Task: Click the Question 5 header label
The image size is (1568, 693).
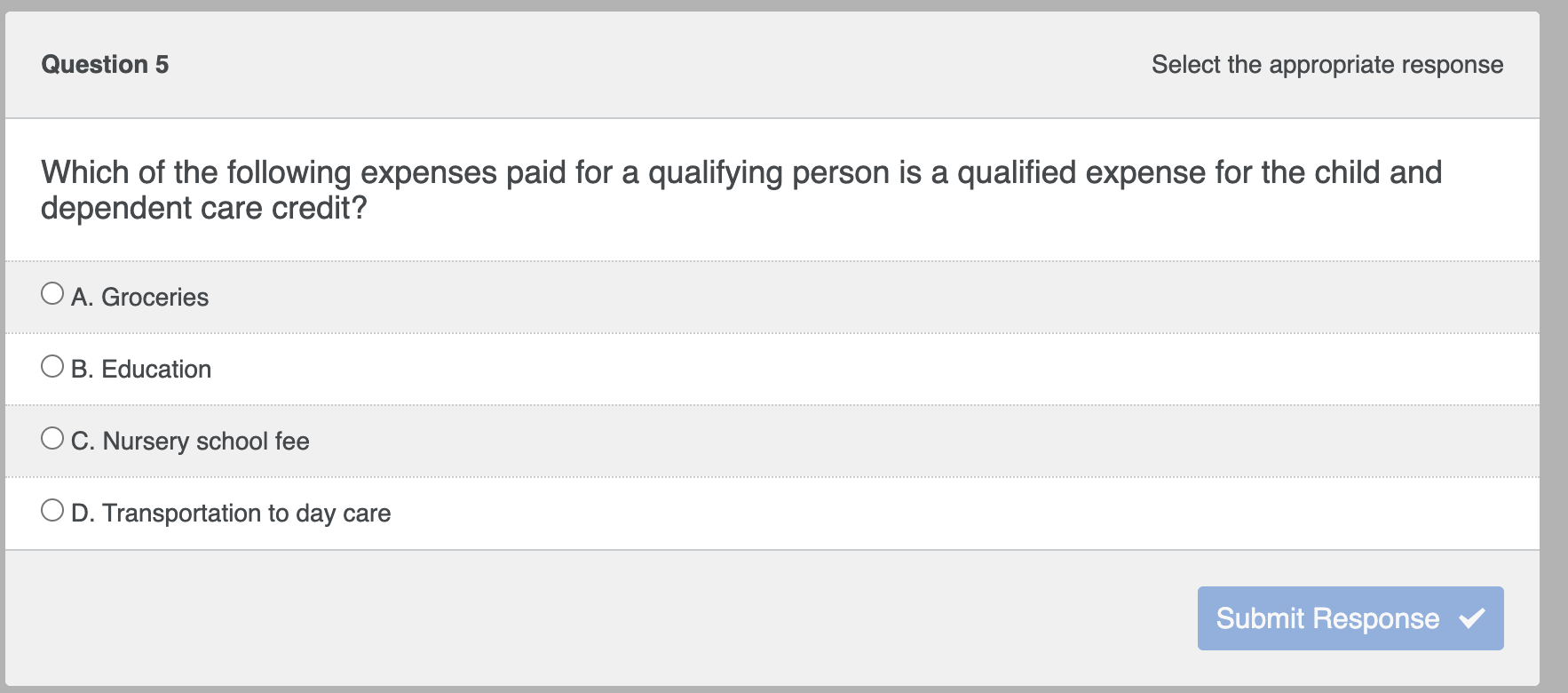Action: pos(105,64)
